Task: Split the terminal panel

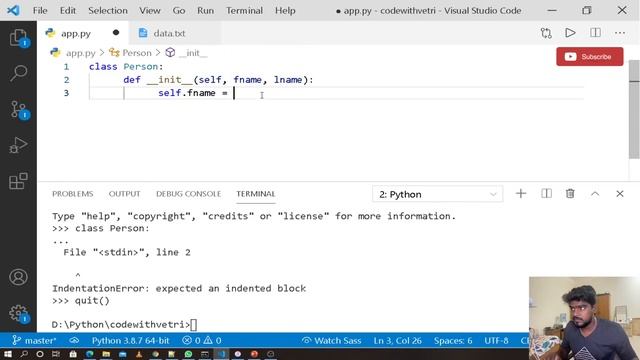Action: (x=546, y=193)
